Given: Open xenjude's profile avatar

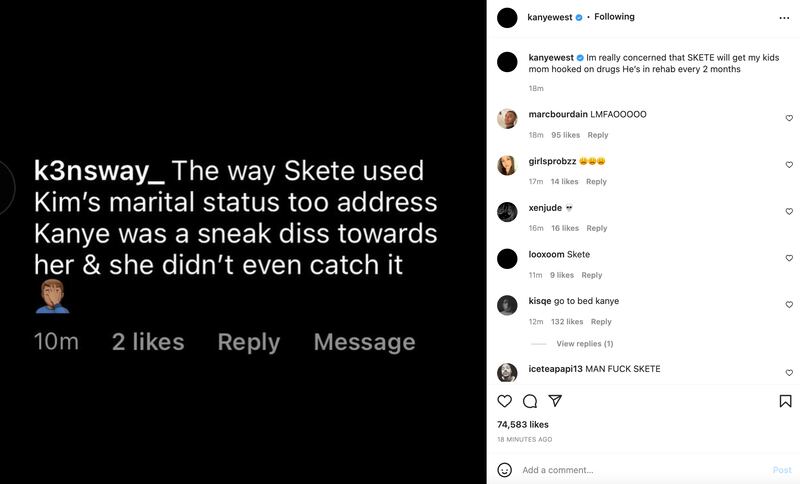Looking at the screenshot, I should (x=507, y=211).
